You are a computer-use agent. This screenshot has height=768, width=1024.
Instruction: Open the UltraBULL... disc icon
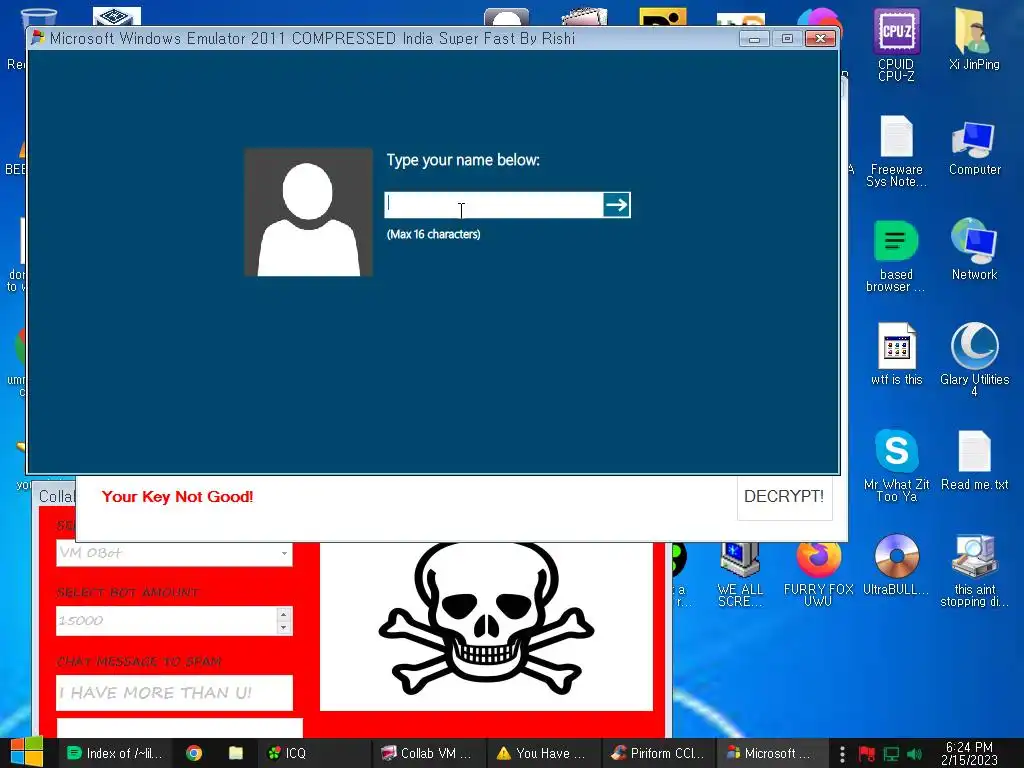pyautogui.click(x=896, y=566)
